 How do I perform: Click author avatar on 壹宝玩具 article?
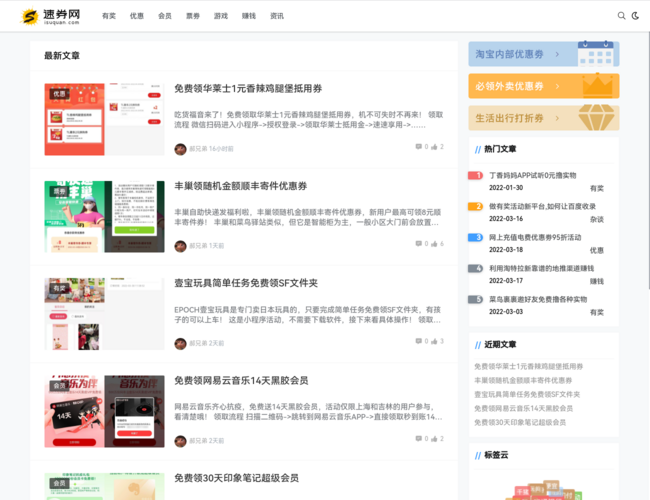180,343
